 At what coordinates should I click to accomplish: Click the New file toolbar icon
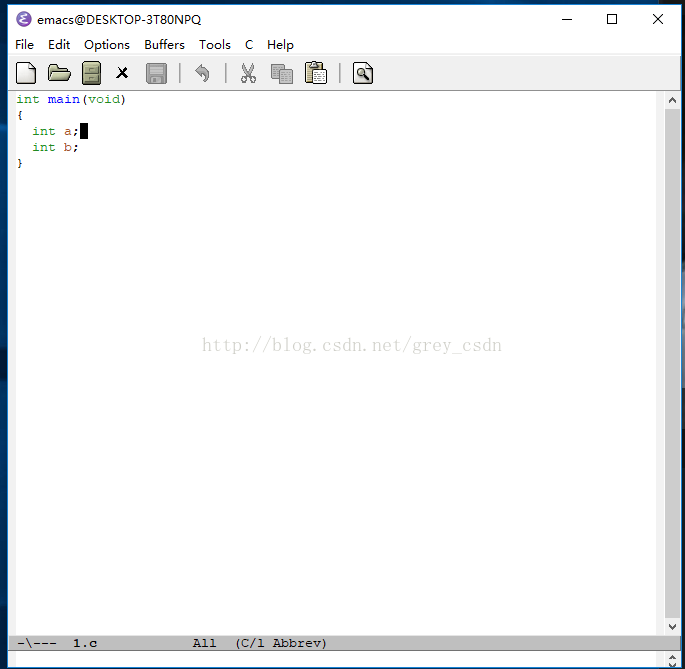pos(26,73)
